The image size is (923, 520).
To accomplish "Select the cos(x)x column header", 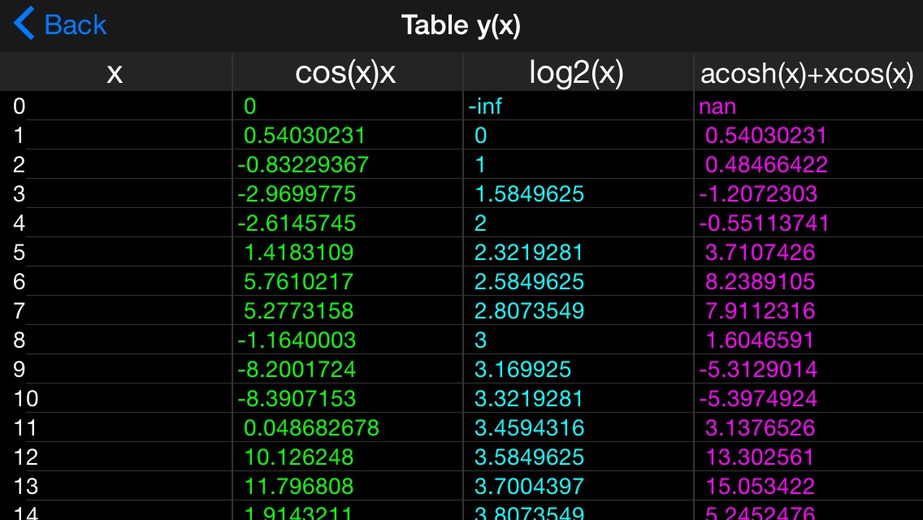I will tap(346, 73).
